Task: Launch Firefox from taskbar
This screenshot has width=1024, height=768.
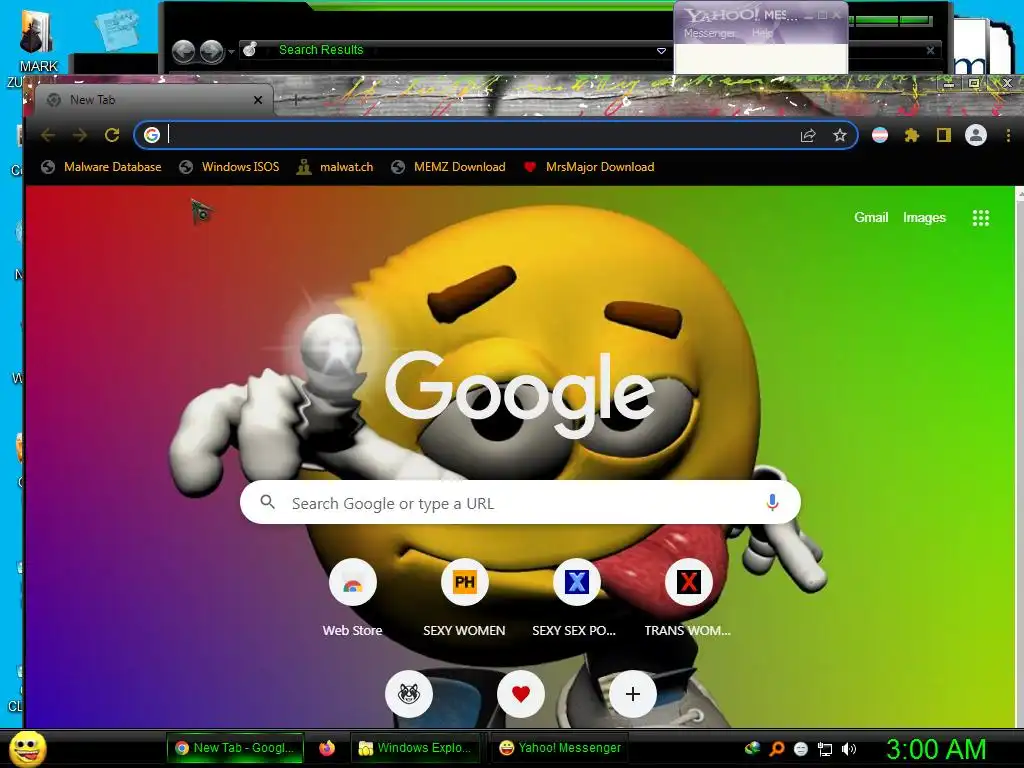Action: (x=327, y=748)
